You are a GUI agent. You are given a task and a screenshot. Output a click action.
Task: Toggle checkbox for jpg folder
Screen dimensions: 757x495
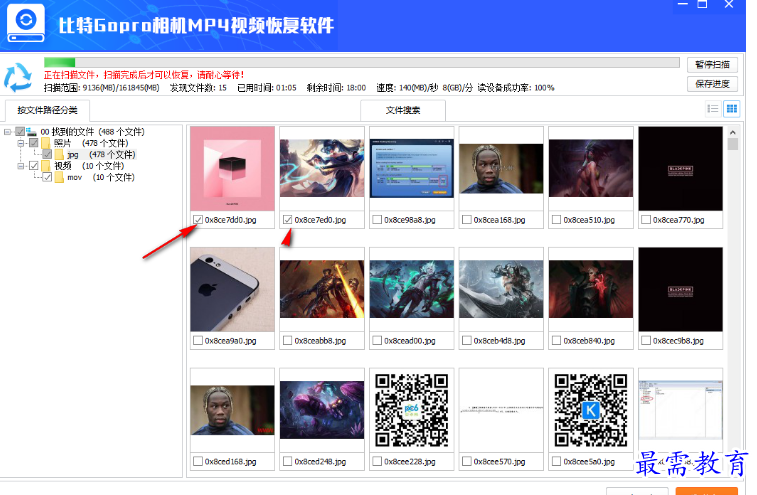[47, 155]
